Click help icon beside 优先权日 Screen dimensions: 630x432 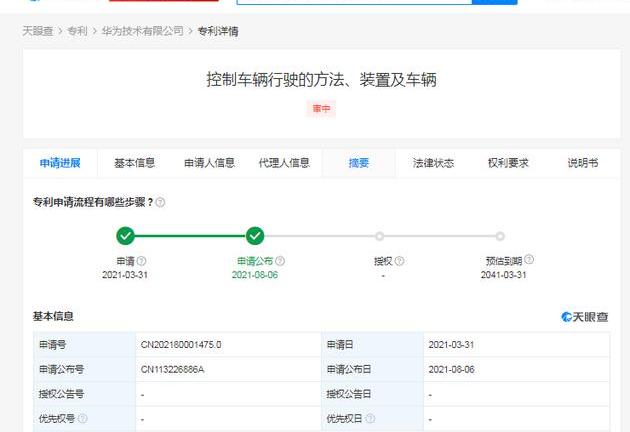pos(370,418)
